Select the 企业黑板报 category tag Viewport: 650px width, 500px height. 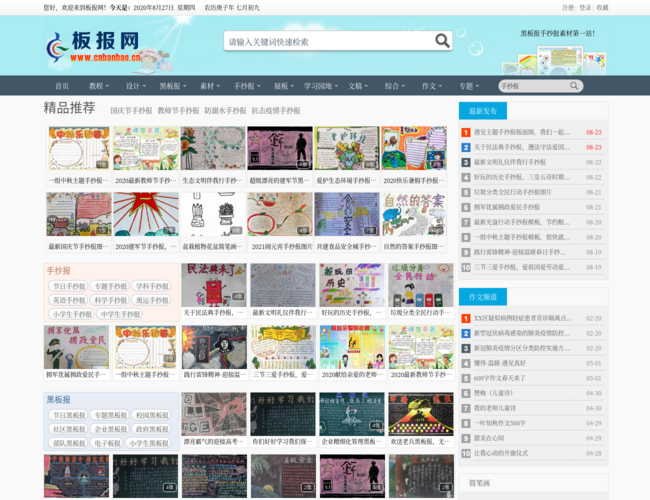pyautogui.click(x=110, y=429)
